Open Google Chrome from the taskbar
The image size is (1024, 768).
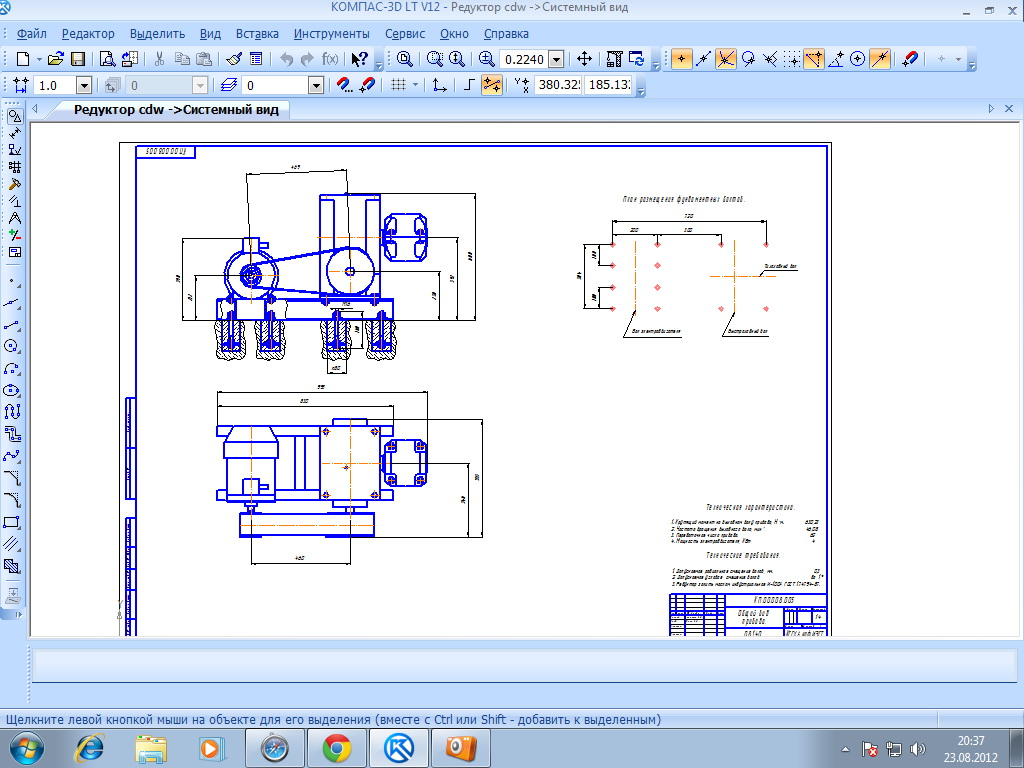pos(336,748)
